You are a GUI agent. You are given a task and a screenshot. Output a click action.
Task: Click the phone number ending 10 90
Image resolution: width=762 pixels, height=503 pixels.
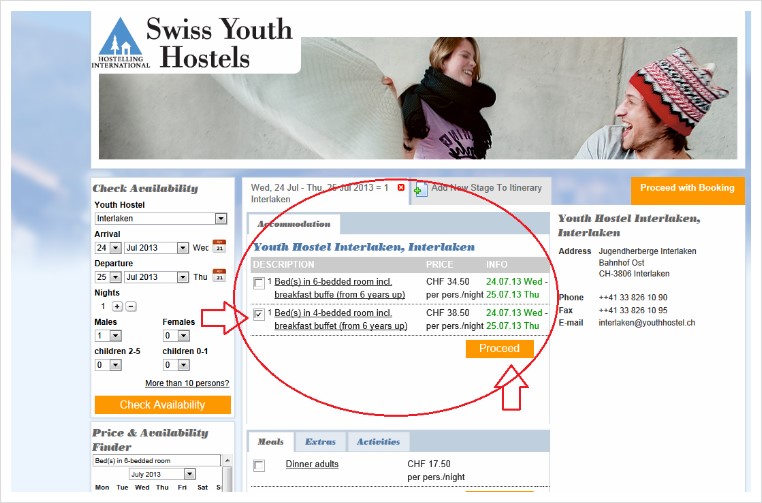tap(633, 297)
